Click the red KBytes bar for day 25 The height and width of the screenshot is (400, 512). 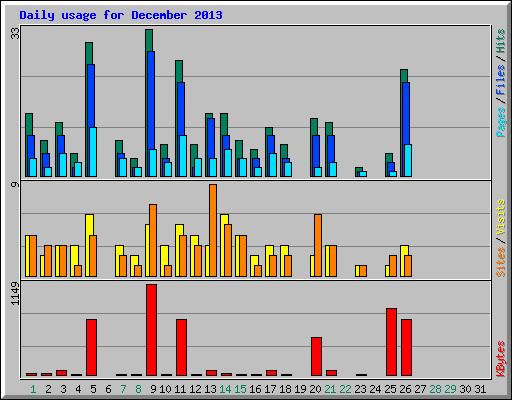391,342
